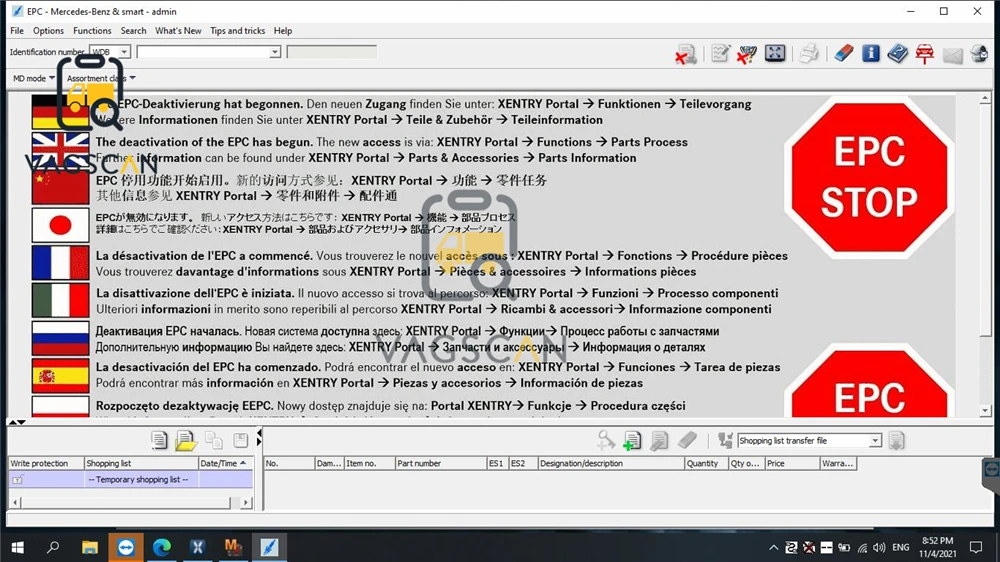This screenshot has height=562, width=1000.
Task: Open the Options menu
Action: (48, 31)
